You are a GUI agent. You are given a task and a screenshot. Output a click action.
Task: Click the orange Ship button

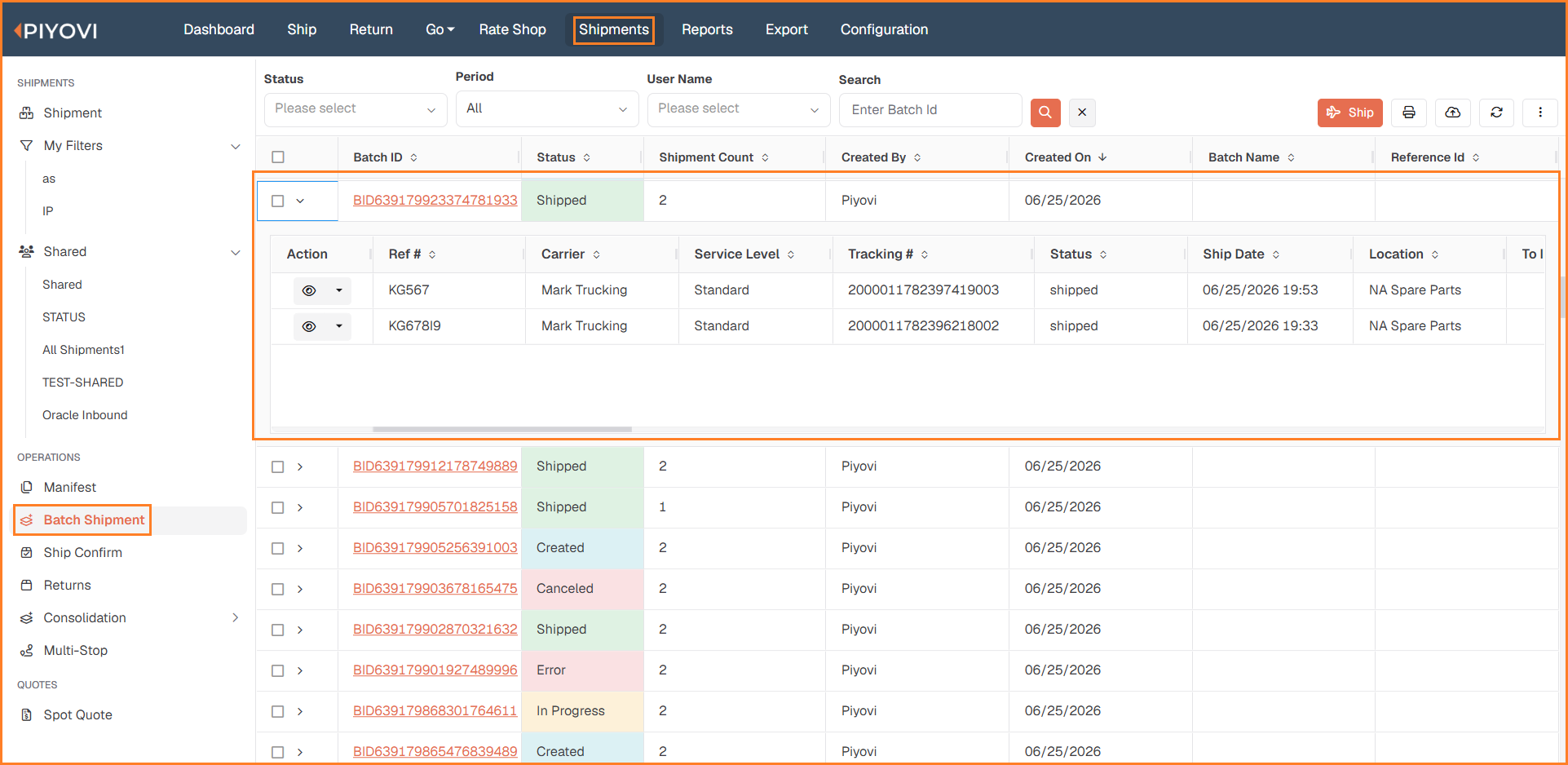(1349, 113)
